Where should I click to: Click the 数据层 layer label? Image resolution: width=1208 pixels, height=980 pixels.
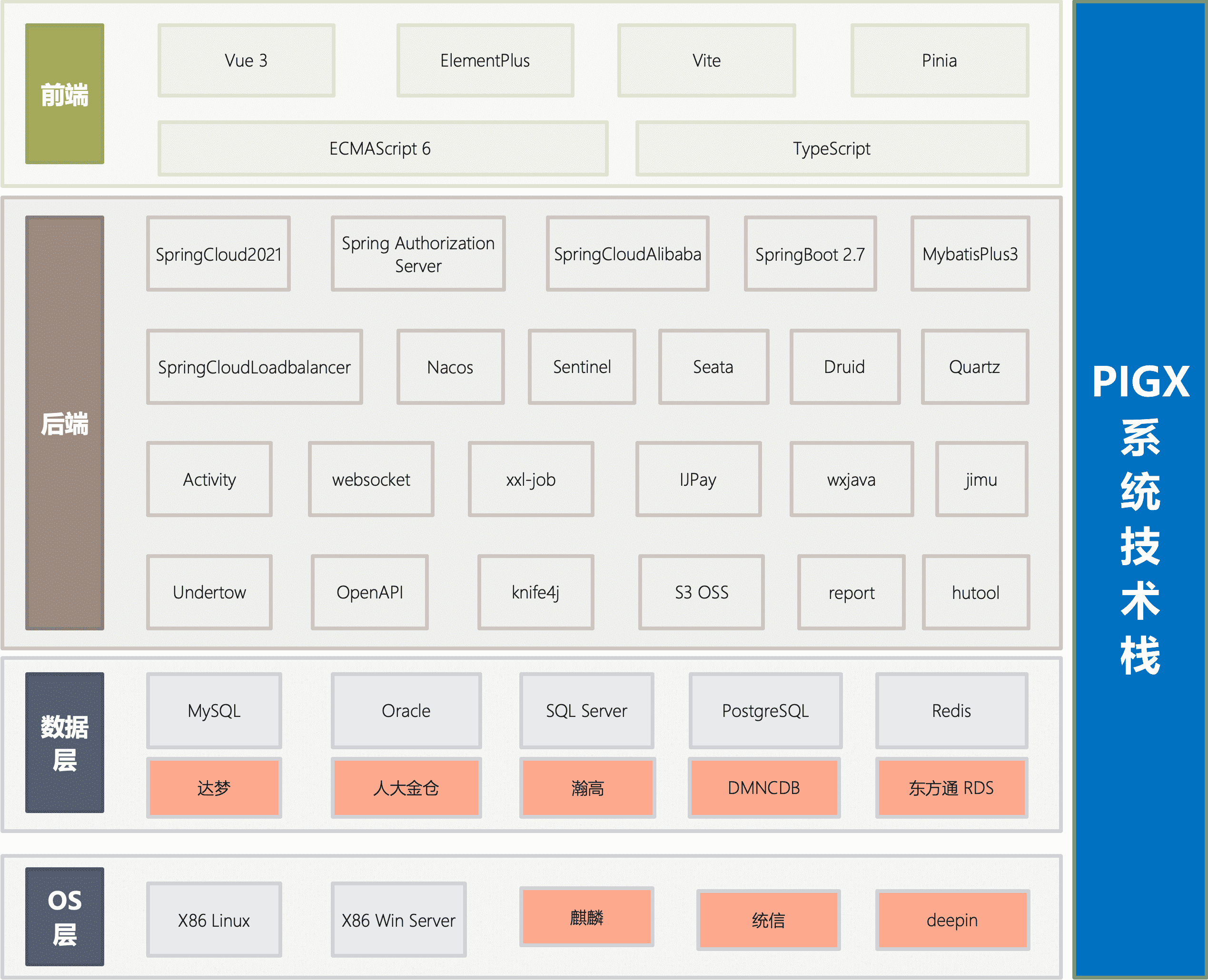click(64, 742)
